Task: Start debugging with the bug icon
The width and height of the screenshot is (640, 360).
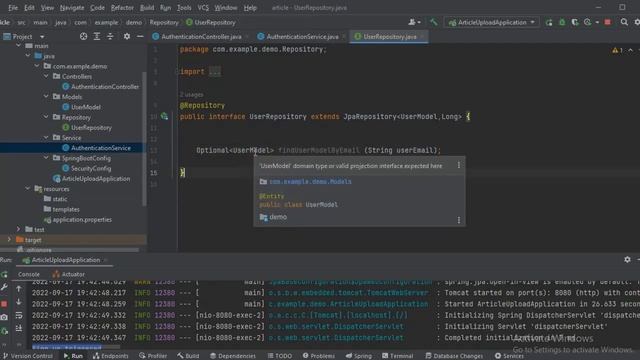Action: tap(562, 22)
